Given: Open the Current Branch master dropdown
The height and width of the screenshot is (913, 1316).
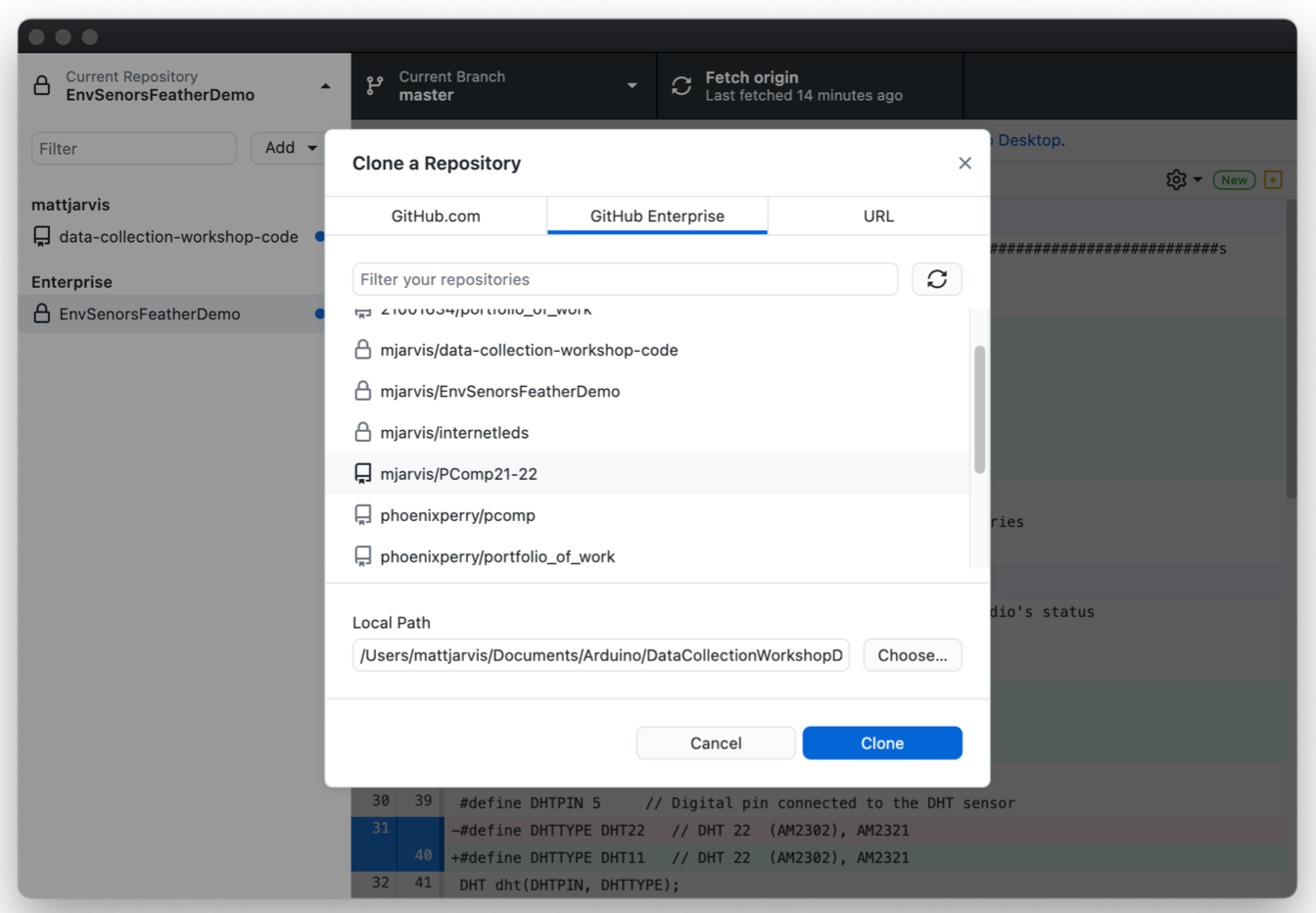Looking at the screenshot, I should 504,86.
